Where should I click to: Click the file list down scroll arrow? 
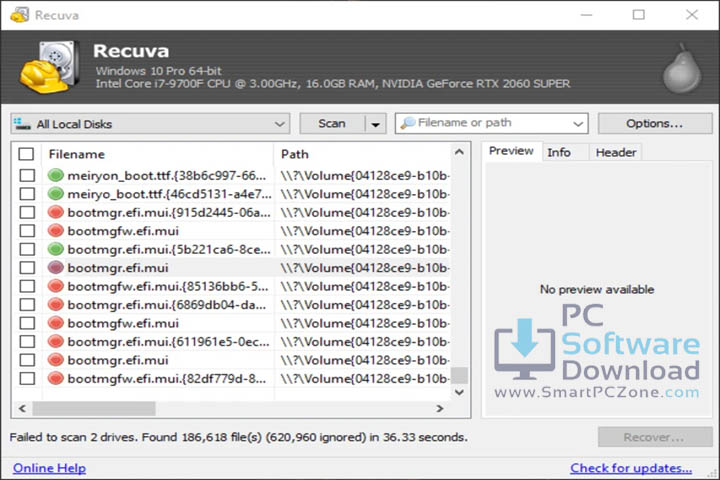pos(459,392)
